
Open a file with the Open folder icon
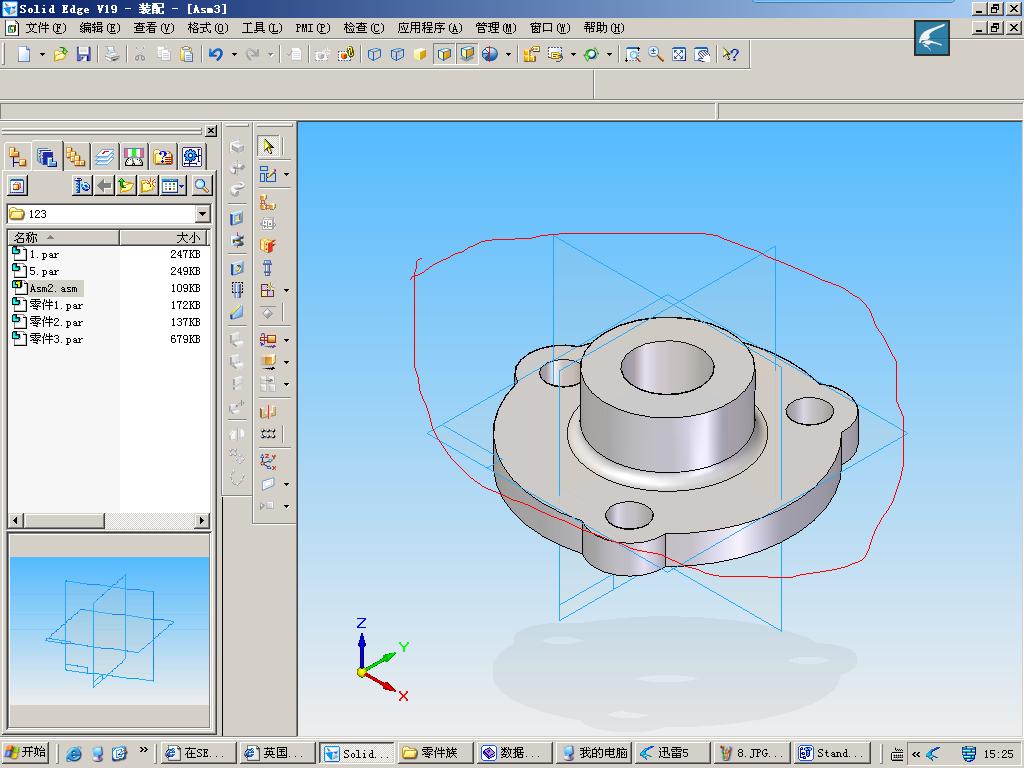(61, 54)
